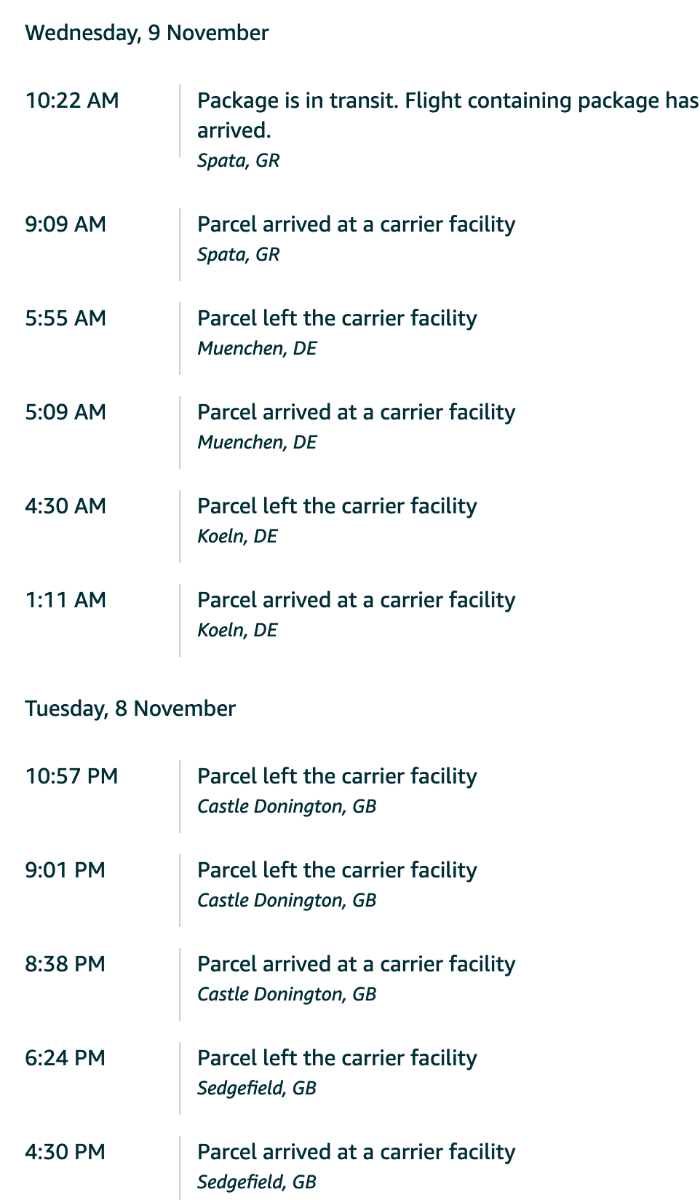Screen dimensions: 700x1200
Task: Click the Wednesday, 9 November date header
Action: click(x=147, y=33)
